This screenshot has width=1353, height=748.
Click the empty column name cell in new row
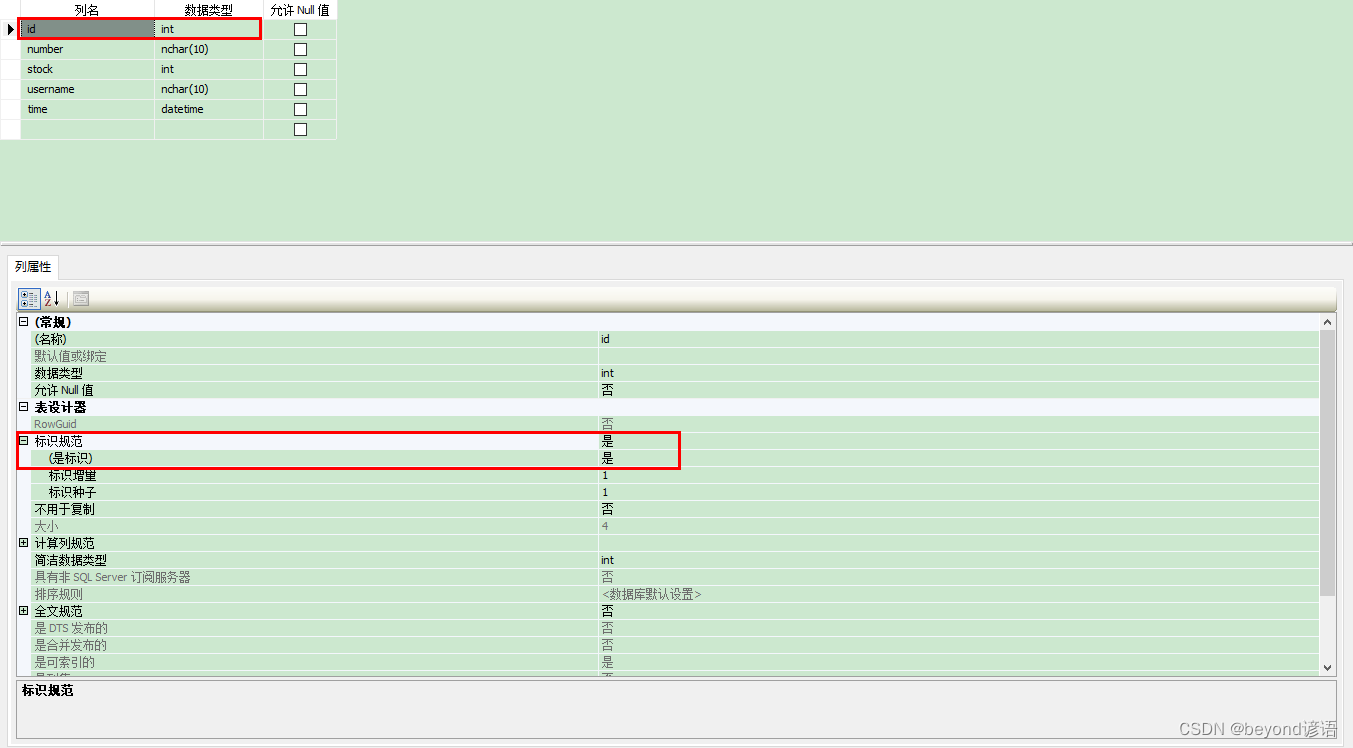coord(87,129)
